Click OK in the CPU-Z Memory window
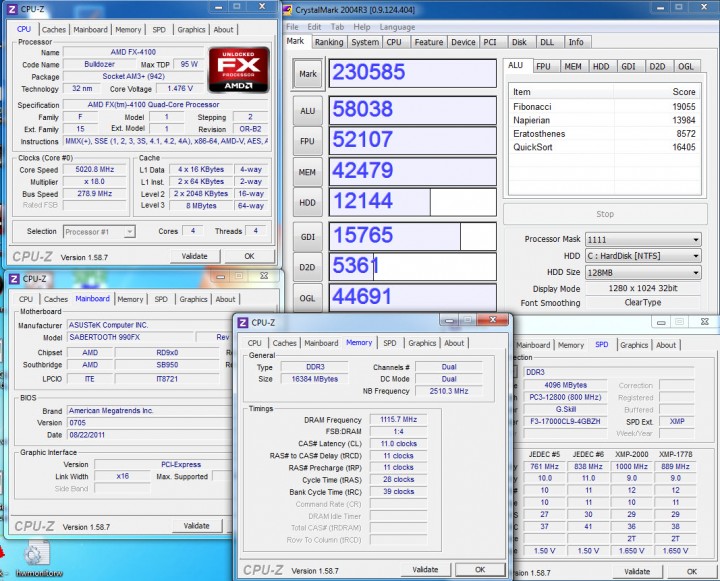 [480, 569]
